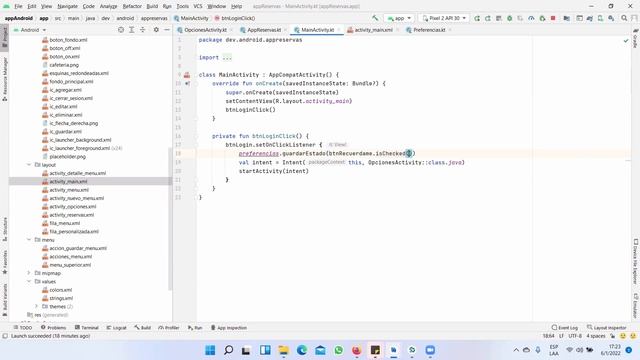Expand the folded import block
Screen dimensions: 640x360
(x=227, y=58)
